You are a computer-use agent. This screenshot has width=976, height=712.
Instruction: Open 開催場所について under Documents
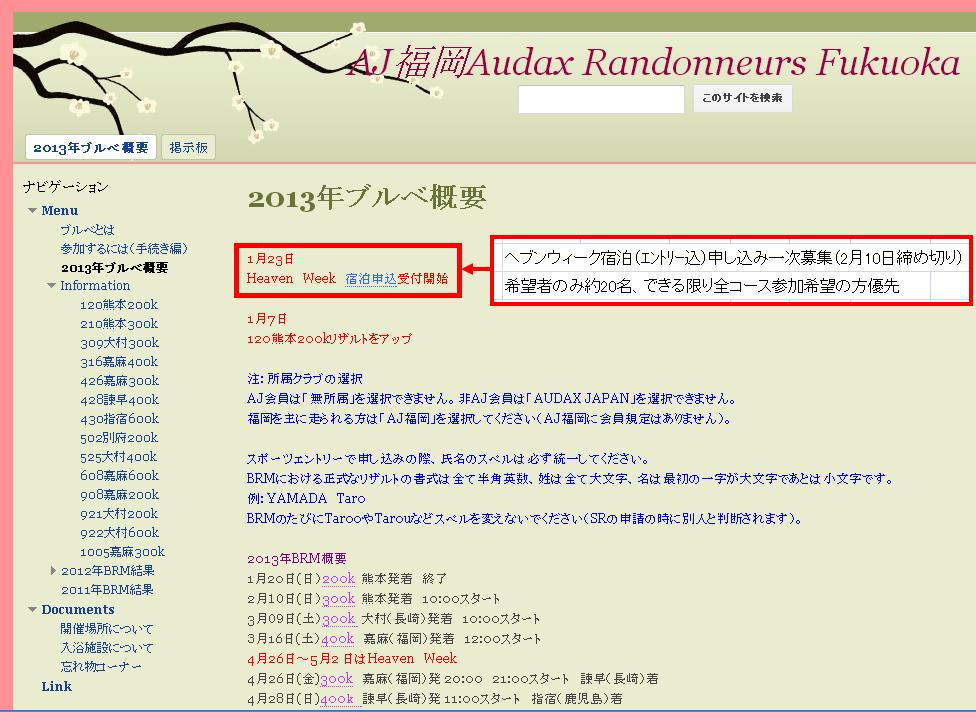pos(106,629)
